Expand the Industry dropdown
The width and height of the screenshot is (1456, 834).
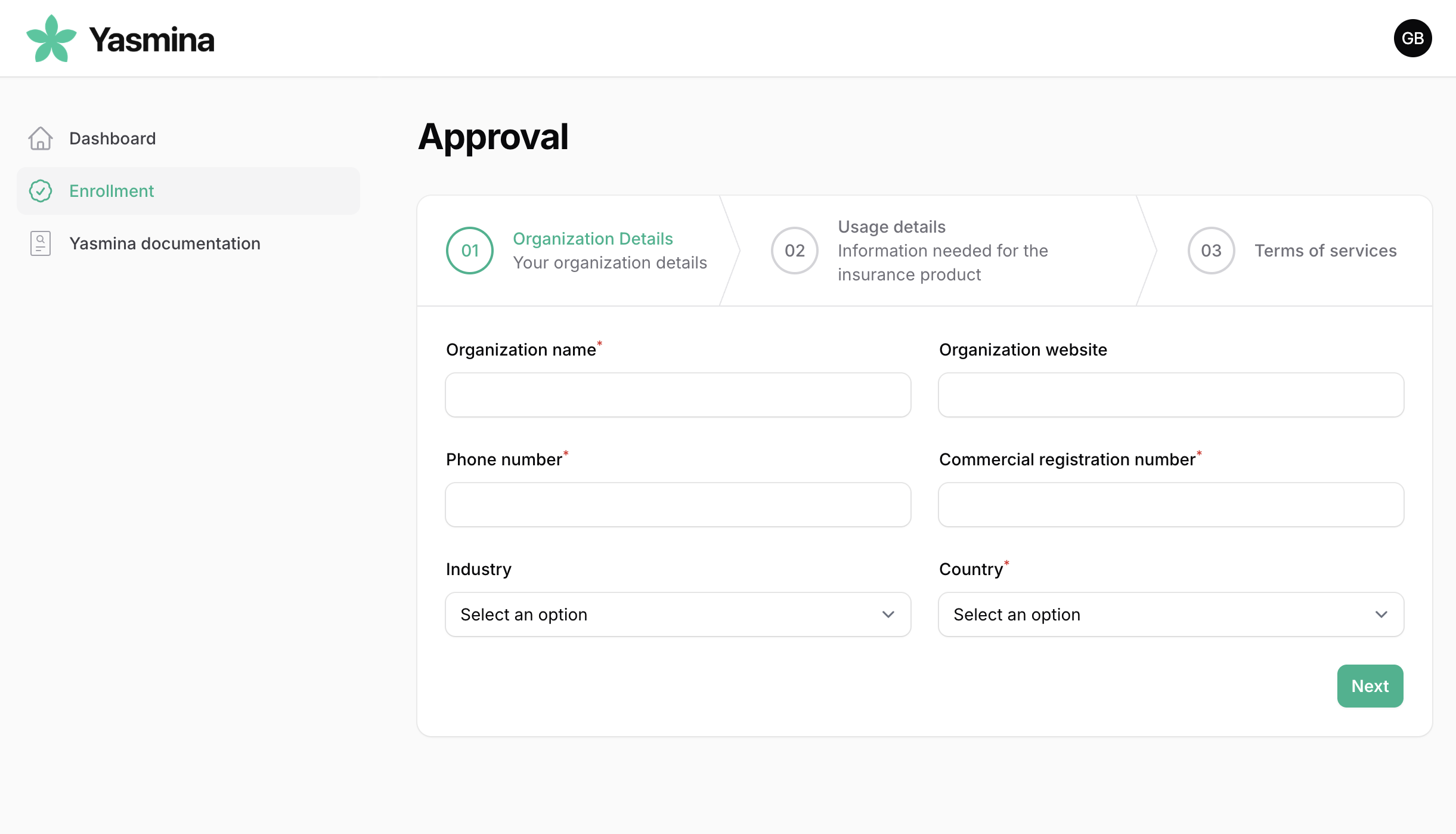pyautogui.click(x=677, y=614)
